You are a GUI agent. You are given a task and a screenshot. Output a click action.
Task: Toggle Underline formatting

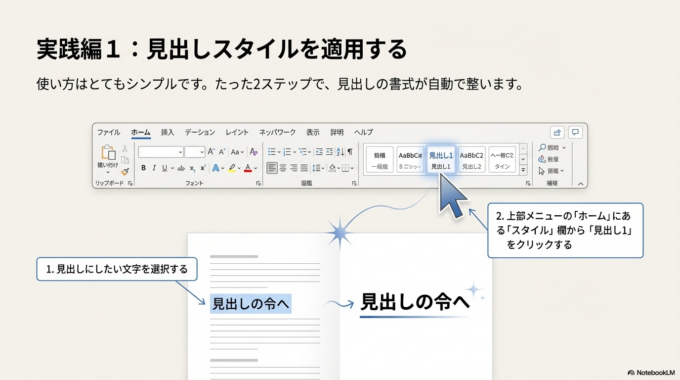(164, 168)
